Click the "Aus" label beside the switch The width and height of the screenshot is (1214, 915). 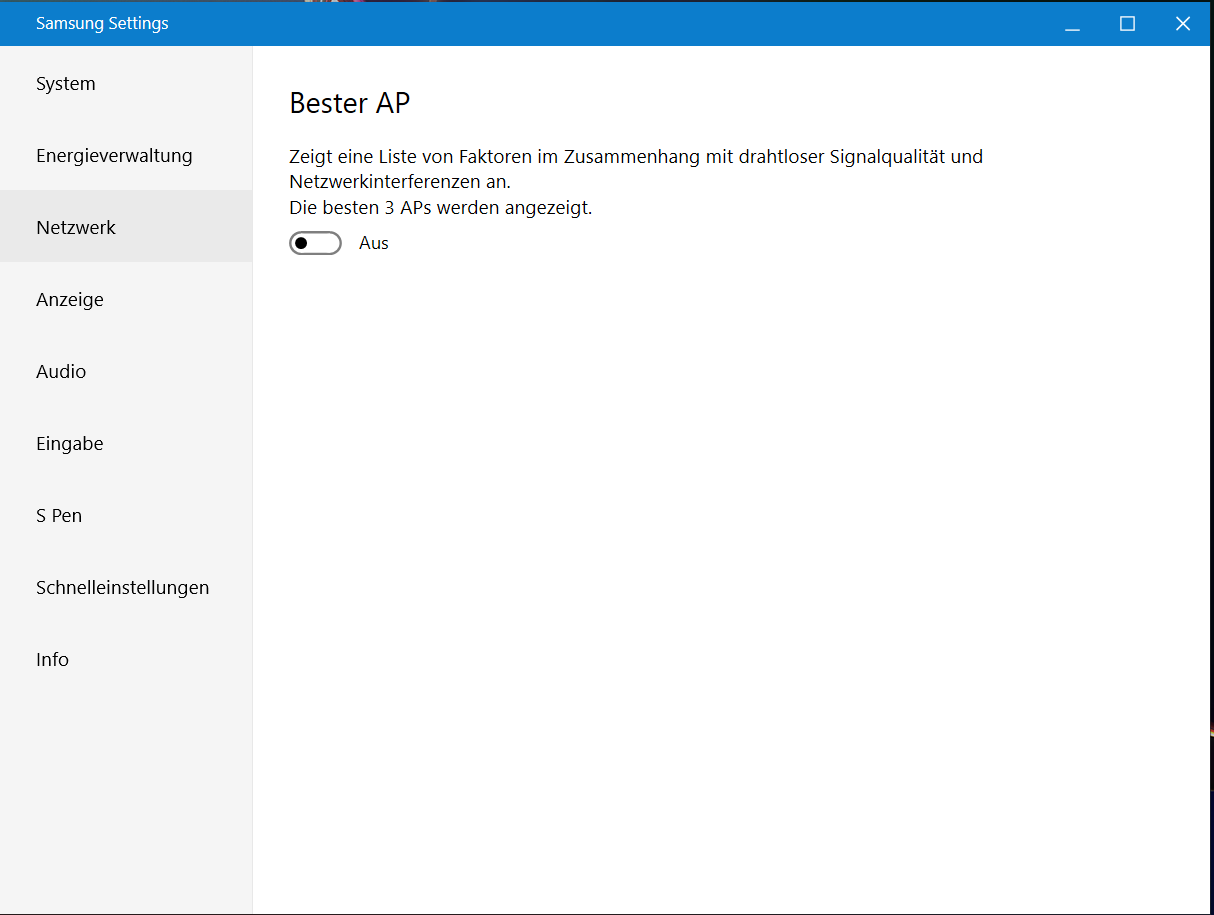click(x=374, y=243)
